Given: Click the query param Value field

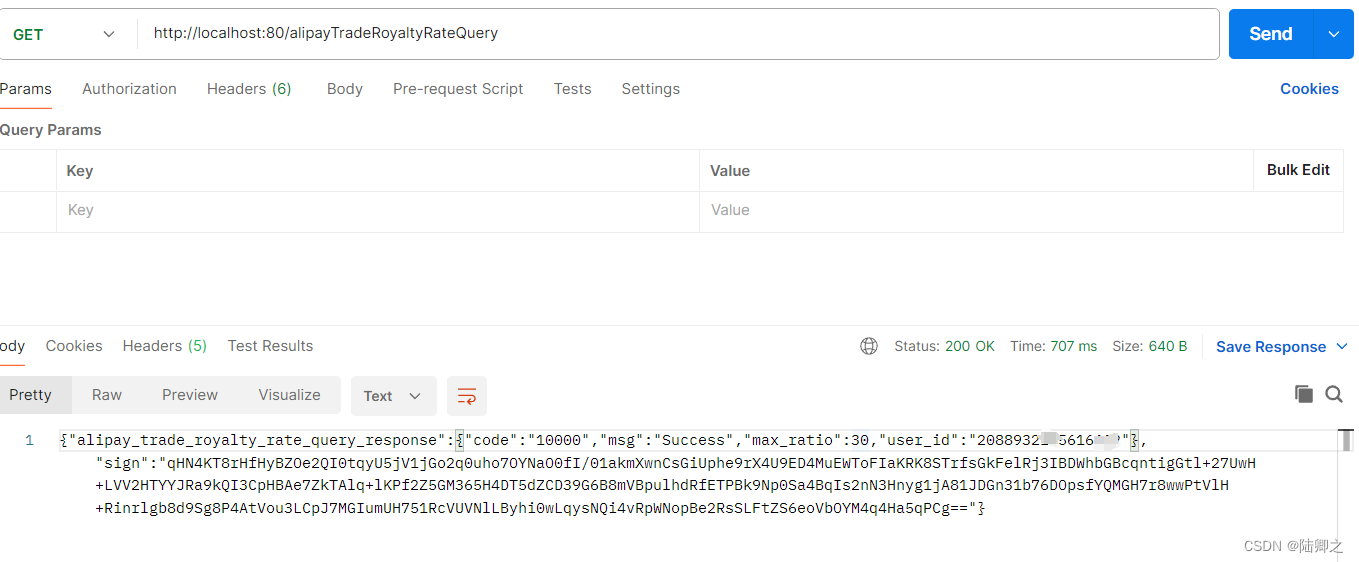Looking at the screenshot, I should coord(1021,211).
